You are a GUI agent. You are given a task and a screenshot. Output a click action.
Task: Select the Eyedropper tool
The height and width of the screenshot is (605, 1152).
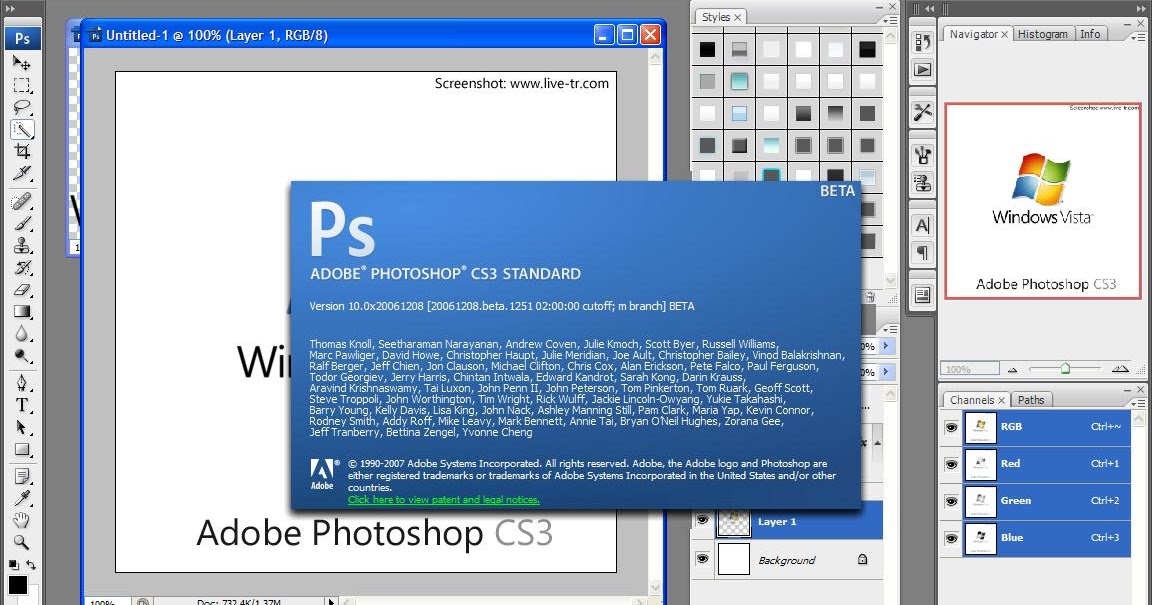[22, 498]
